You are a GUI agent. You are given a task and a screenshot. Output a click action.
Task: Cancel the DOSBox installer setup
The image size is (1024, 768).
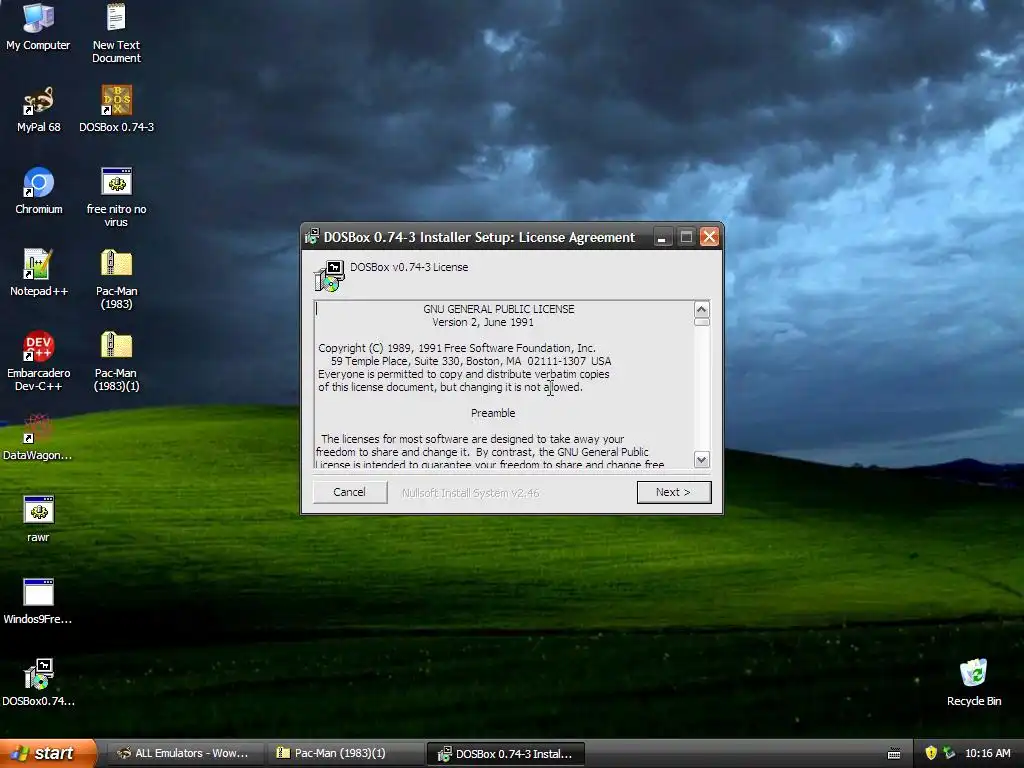[349, 492]
